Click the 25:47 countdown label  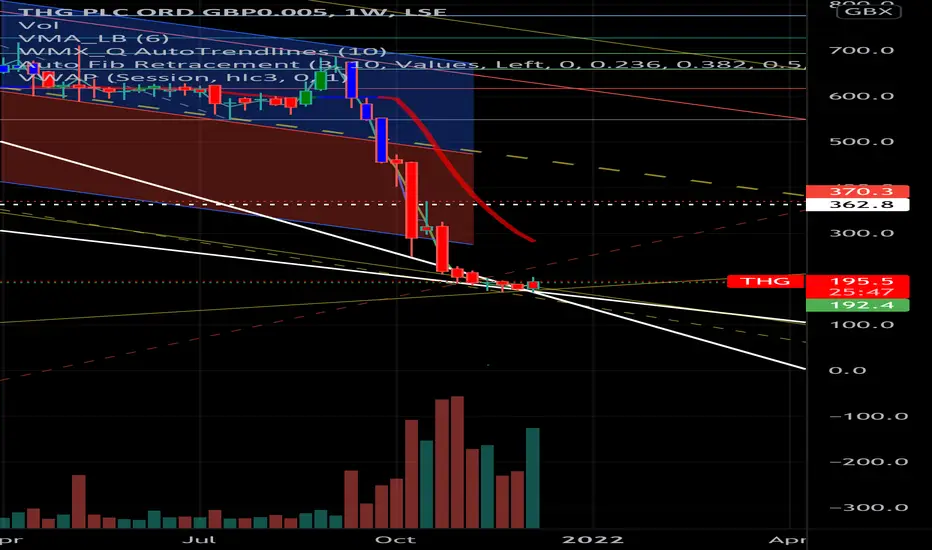tap(857, 292)
